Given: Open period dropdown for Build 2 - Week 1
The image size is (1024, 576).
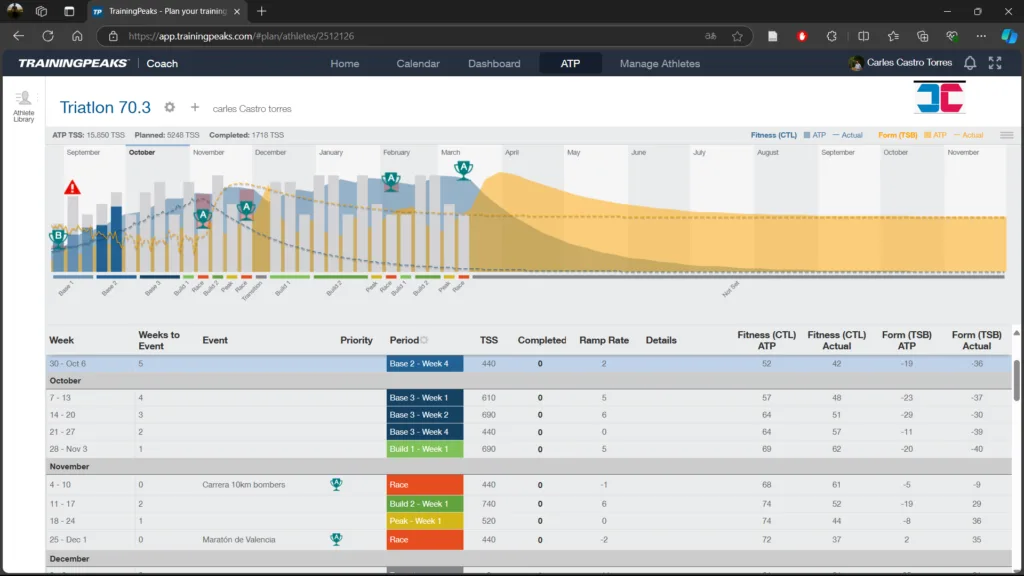Looking at the screenshot, I should [424, 504].
